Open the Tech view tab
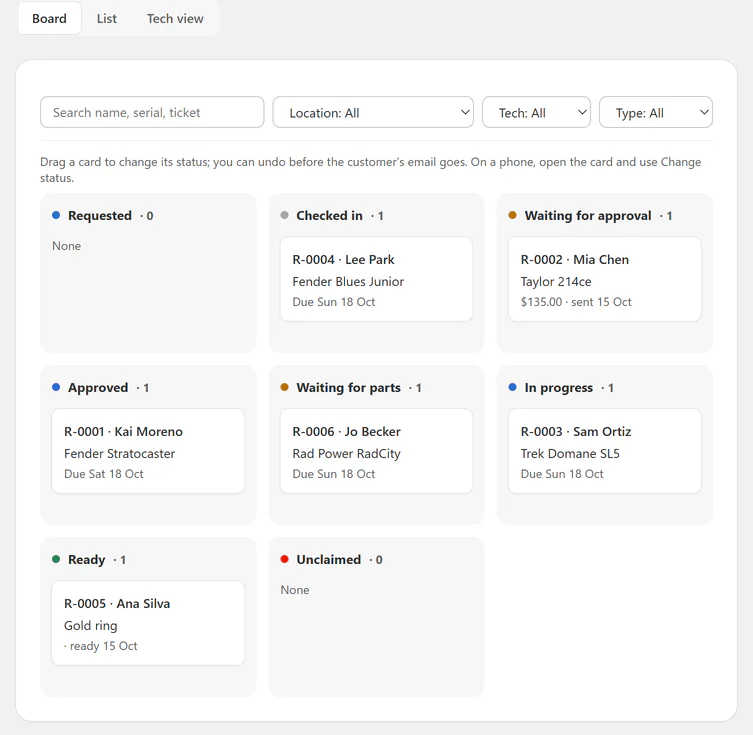 175,18
